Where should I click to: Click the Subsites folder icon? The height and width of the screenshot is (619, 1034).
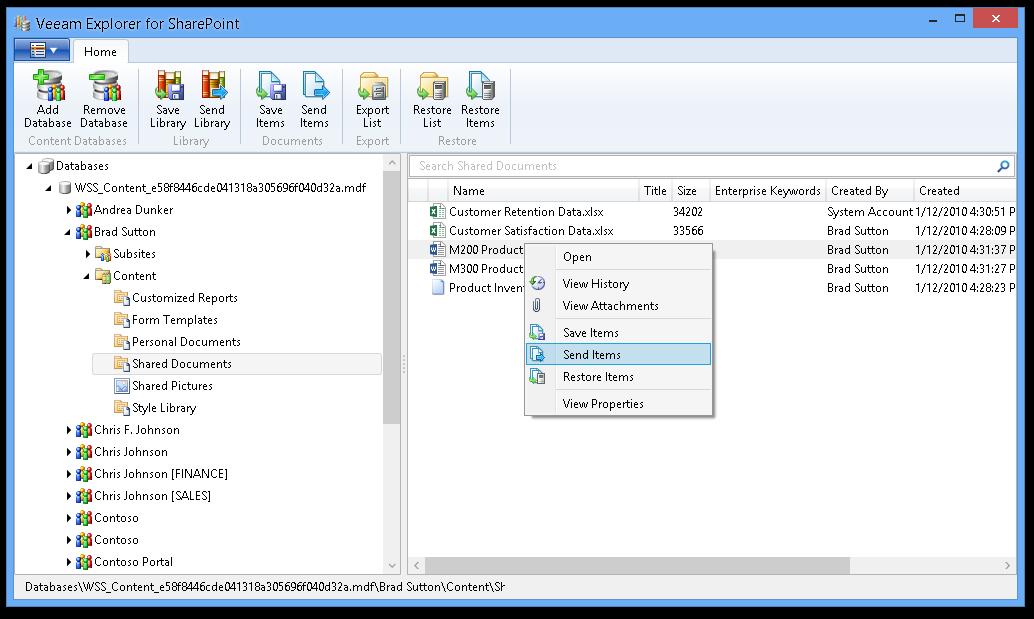[102, 254]
